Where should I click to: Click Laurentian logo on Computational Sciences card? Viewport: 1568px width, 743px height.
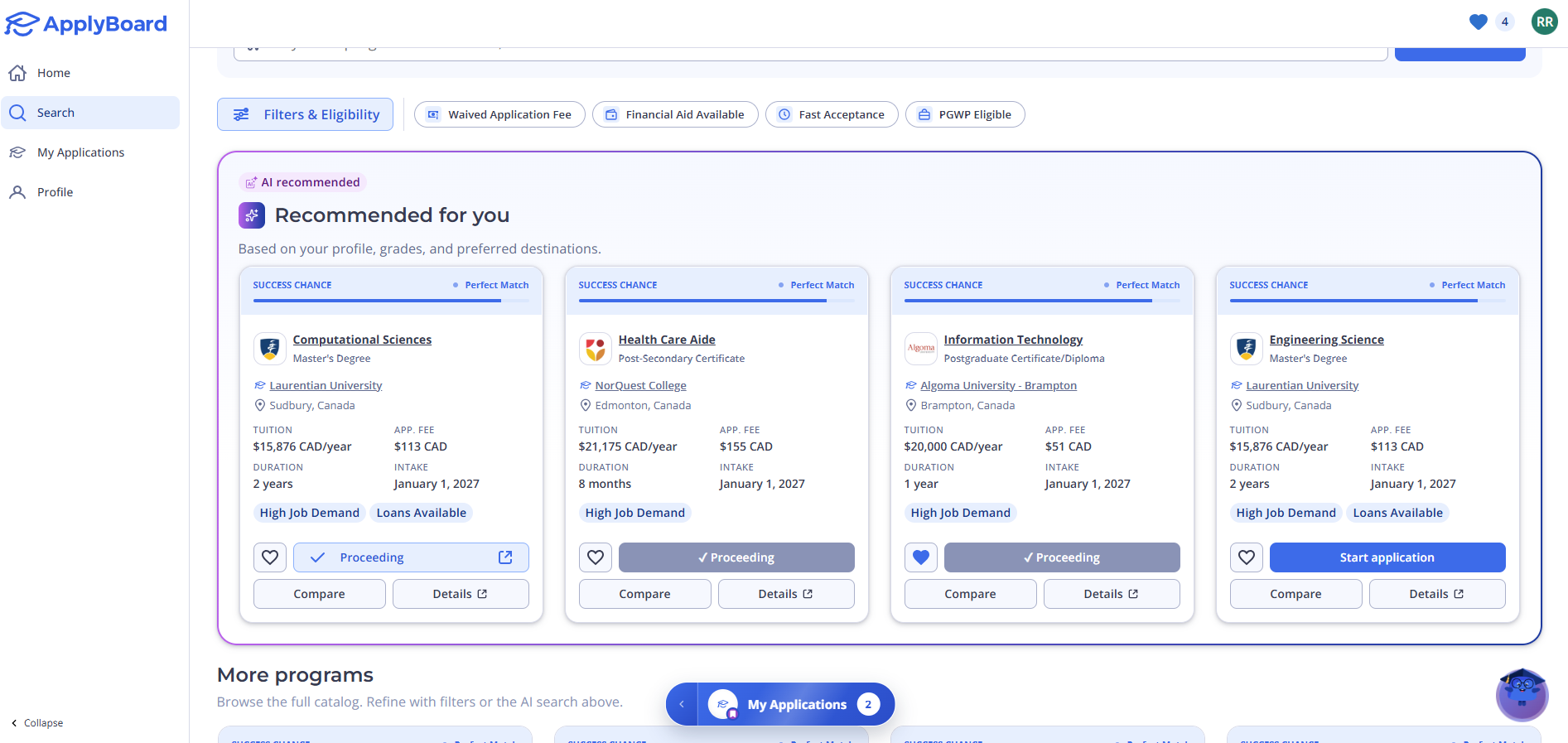click(x=270, y=349)
